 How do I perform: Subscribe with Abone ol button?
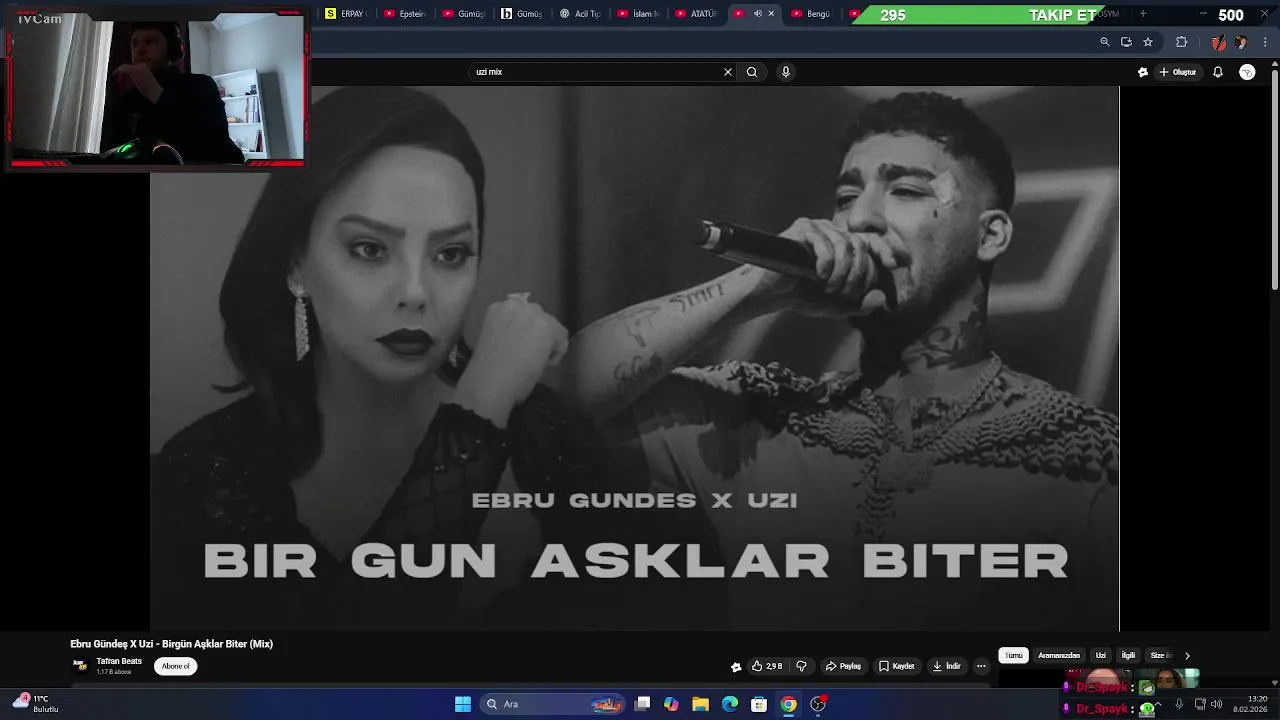click(176, 666)
